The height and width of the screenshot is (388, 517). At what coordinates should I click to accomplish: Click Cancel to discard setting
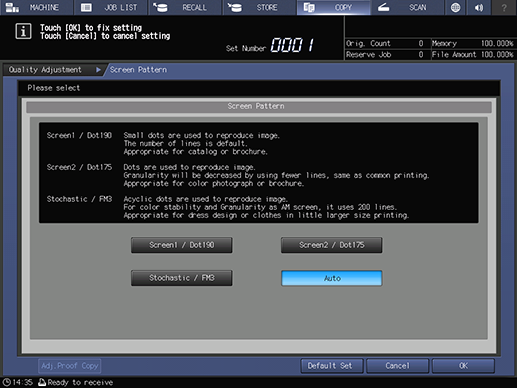(x=397, y=366)
